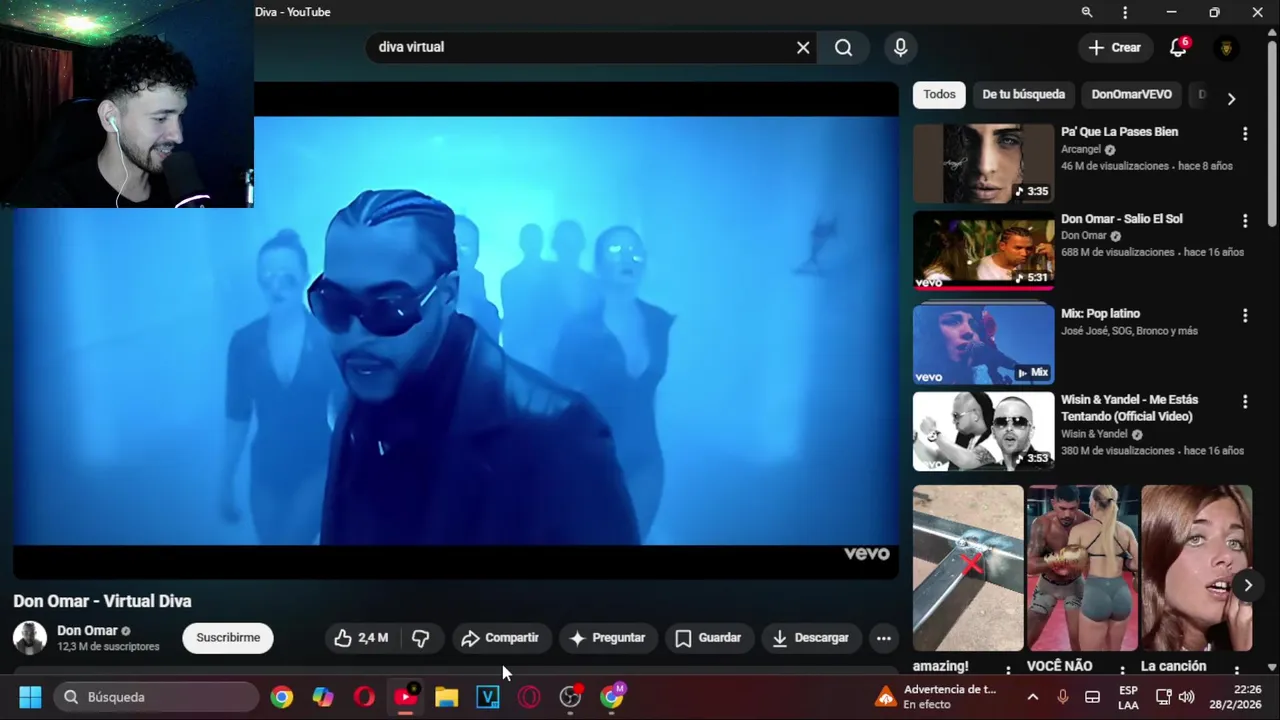The height and width of the screenshot is (720, 1280).
Task: Click the Don Omar channel name below the video
Action: click(87, 631)
